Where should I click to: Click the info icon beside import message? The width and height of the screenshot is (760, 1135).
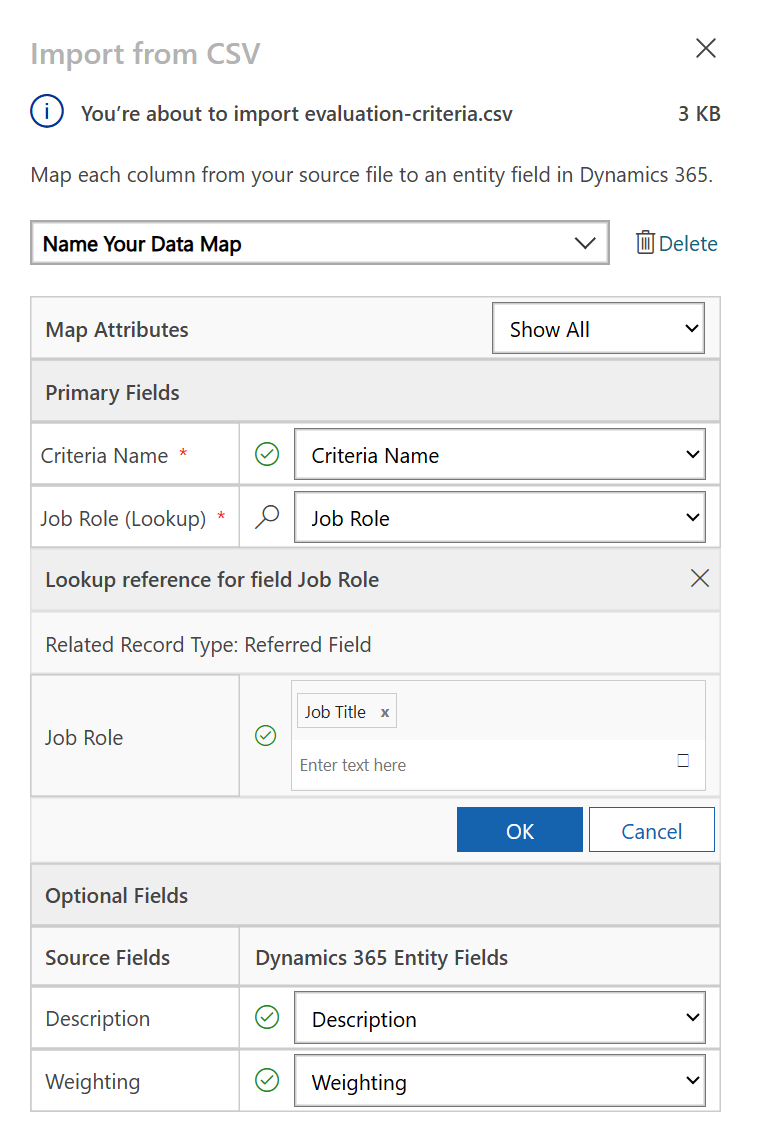point(47,113)
